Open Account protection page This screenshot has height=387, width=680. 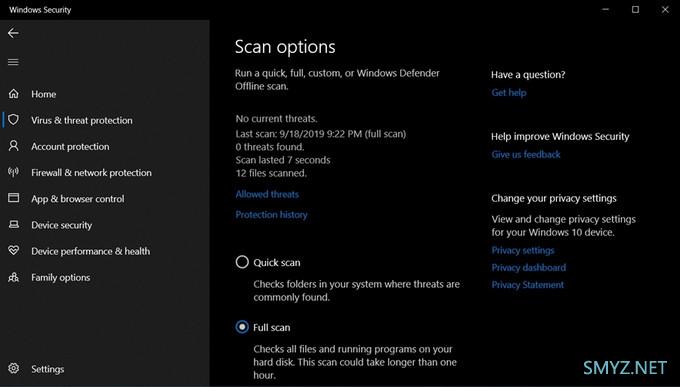click(70, 147)
